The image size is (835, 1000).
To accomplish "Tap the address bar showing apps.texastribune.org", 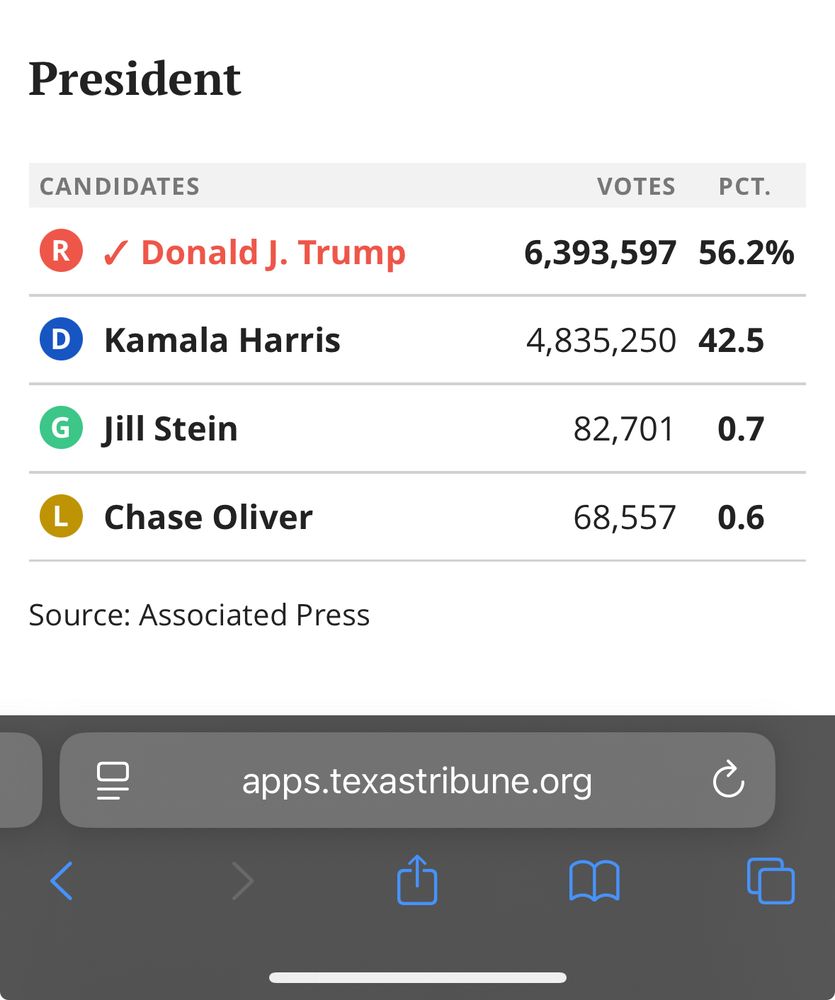I will pyautogui.click(x=417, y=781).
